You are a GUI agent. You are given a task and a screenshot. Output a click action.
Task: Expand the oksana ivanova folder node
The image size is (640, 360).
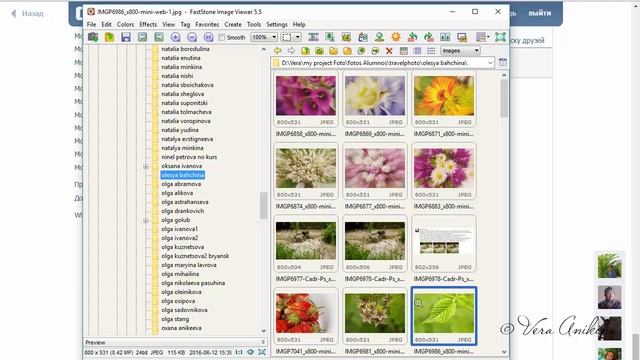(146, 167)
